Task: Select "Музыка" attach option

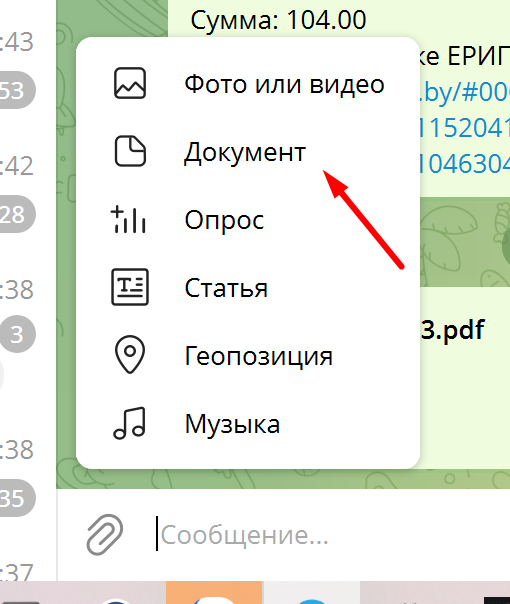Action: pyautogui.click(x=248, y=423)
